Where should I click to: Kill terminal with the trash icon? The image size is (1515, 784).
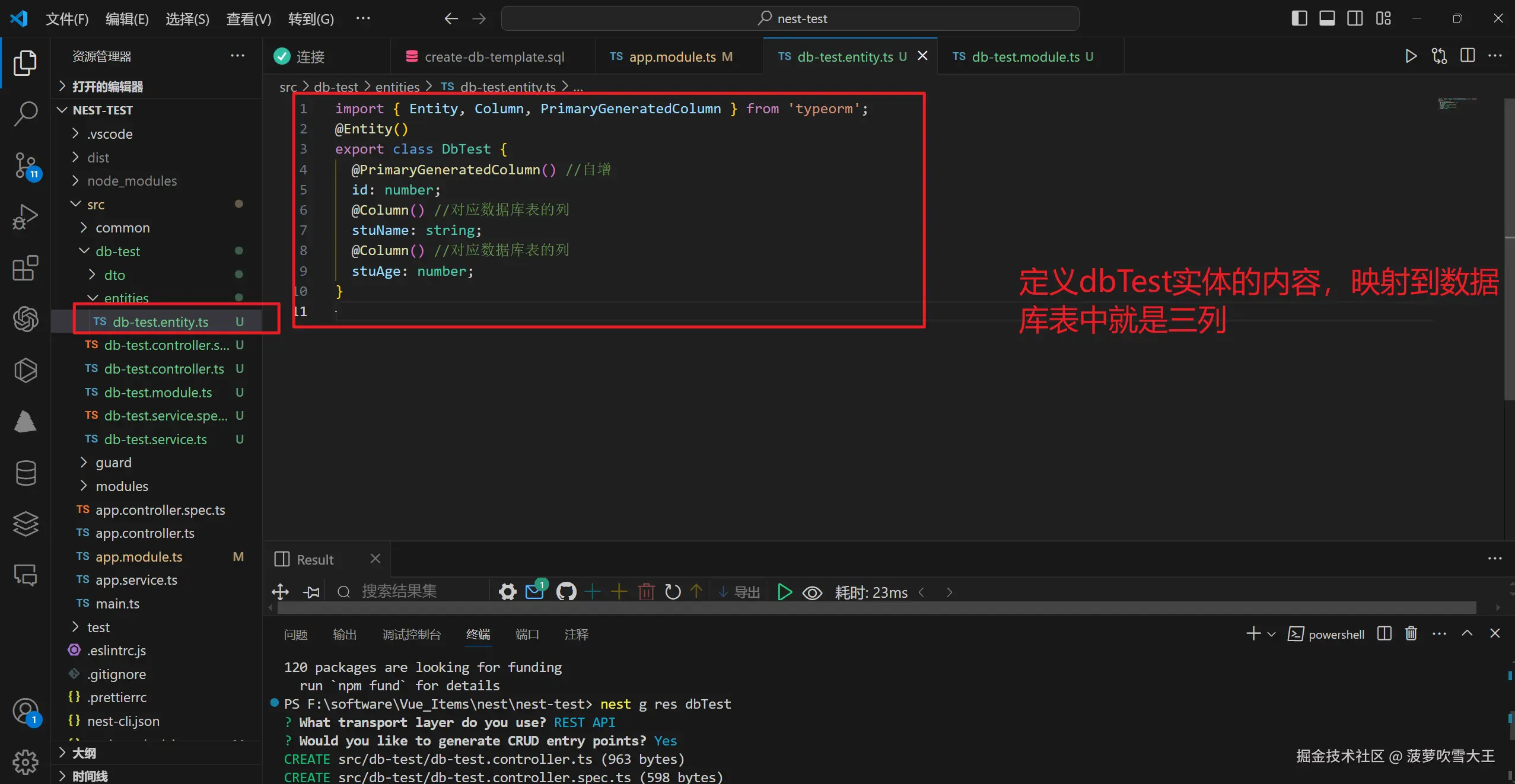click(1411, 634)
